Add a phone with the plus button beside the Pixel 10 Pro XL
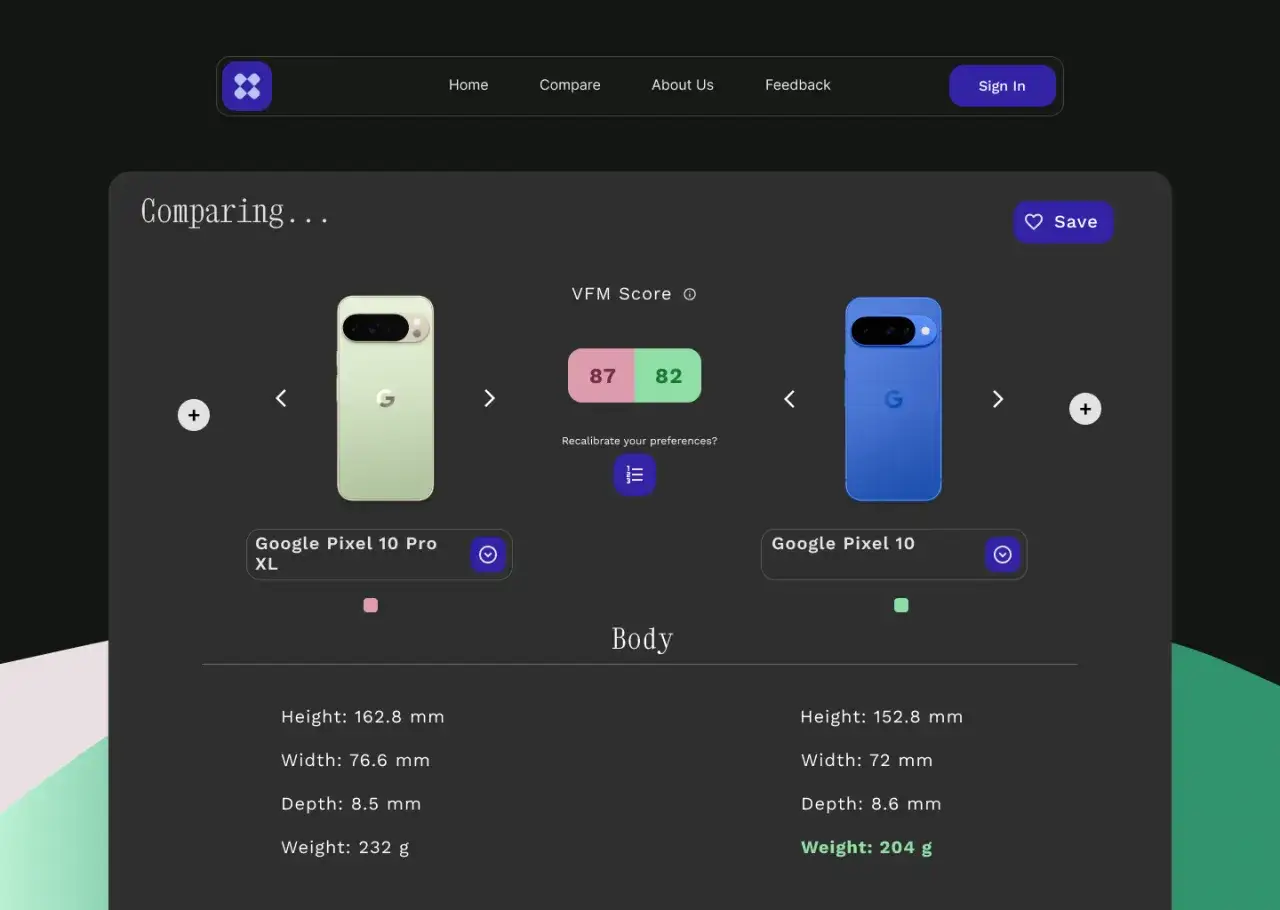 (x=194, y=415)
